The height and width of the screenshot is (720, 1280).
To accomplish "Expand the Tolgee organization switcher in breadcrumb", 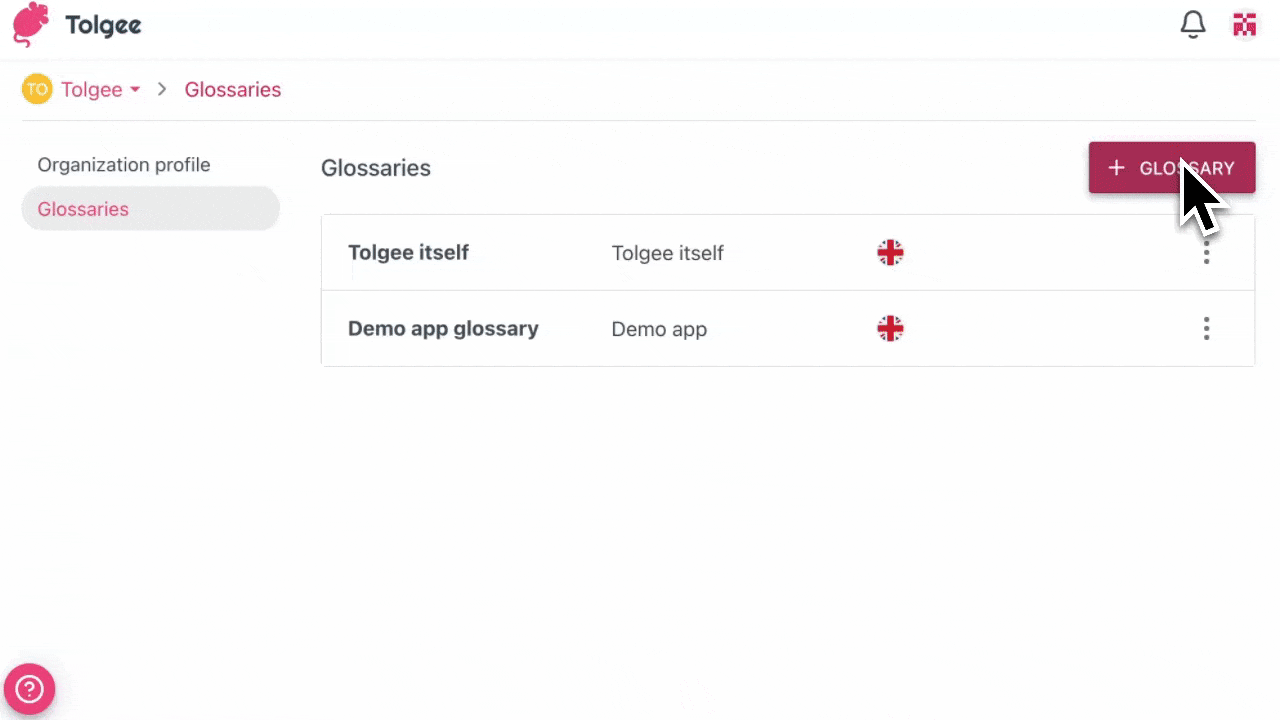I will click(x=135, y=89).
